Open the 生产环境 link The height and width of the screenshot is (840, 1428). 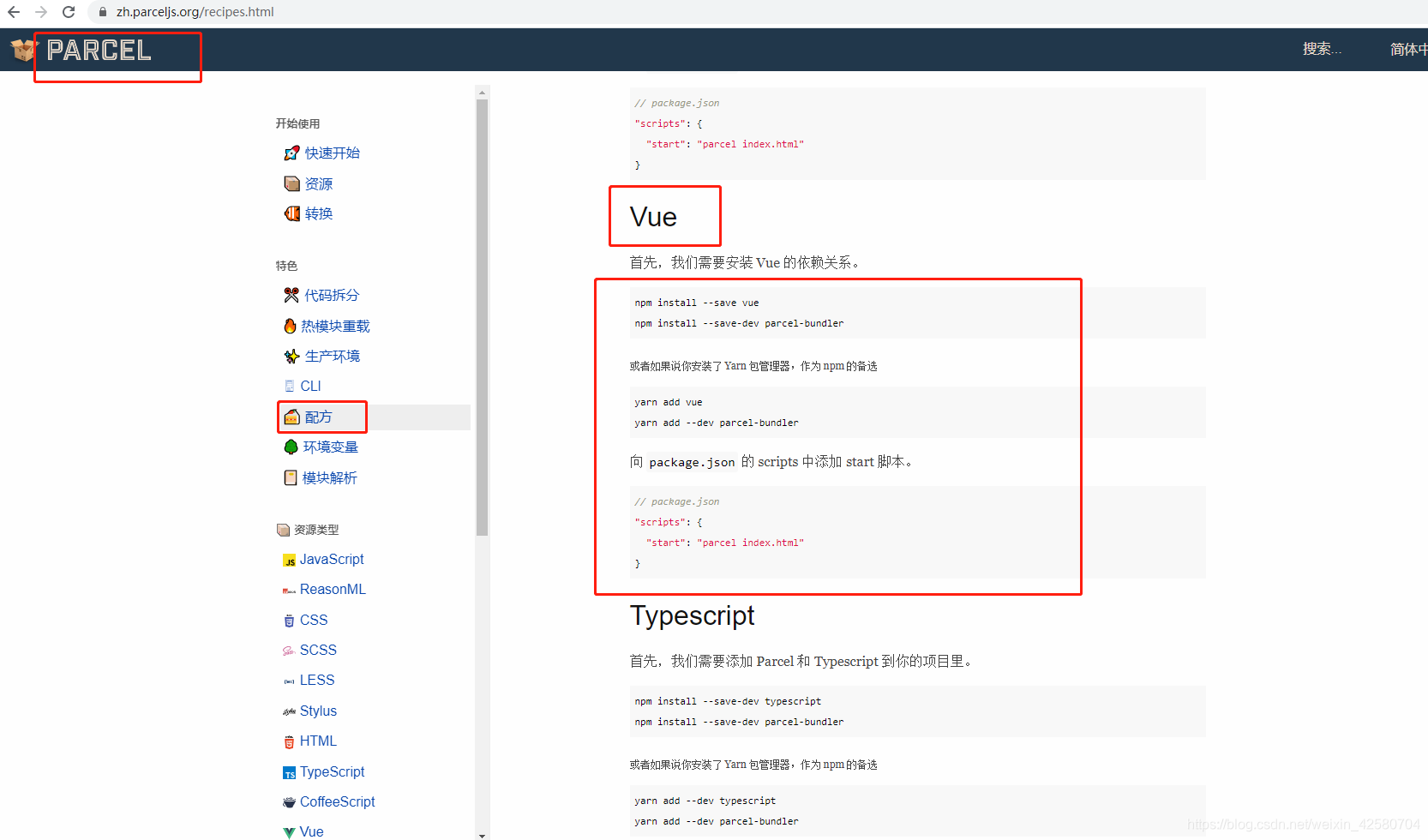(x=333, y=356)
